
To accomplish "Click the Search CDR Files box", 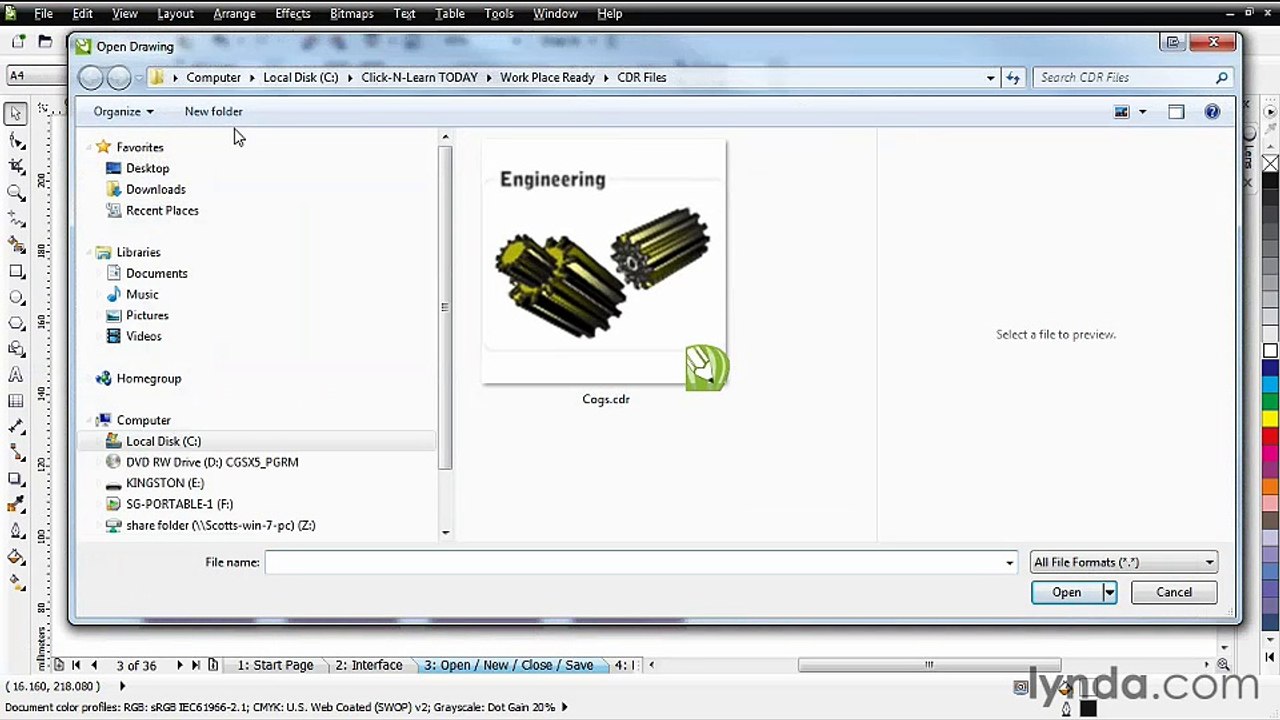I will [x=1133, y=77].
